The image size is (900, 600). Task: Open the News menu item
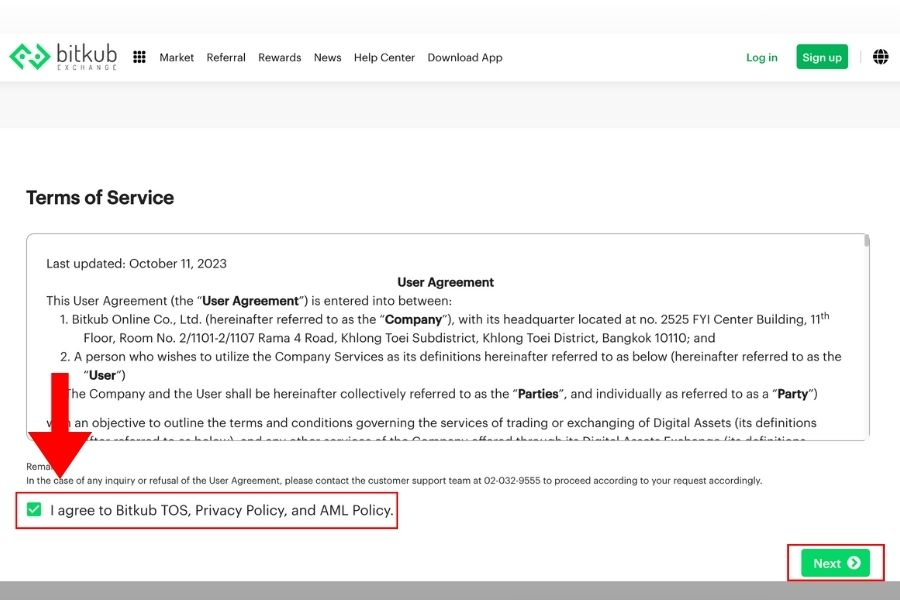tap(327, 57)
